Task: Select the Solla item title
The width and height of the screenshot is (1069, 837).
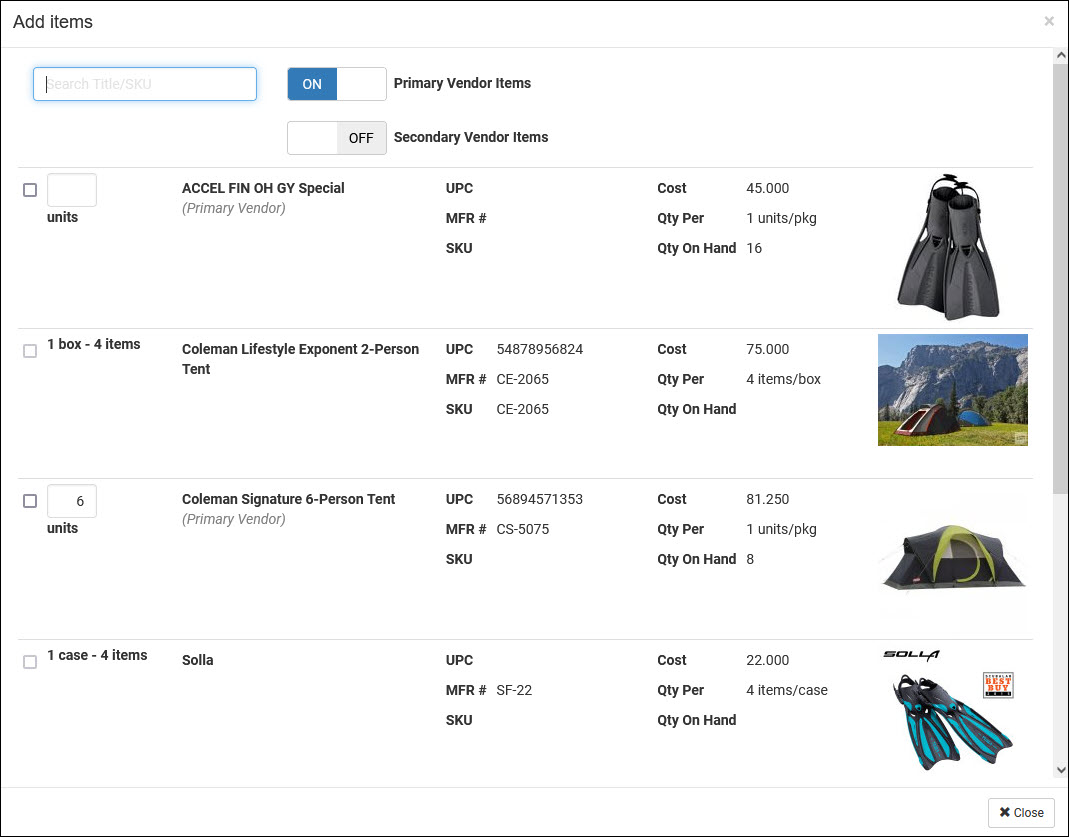Action: point(198,660)
